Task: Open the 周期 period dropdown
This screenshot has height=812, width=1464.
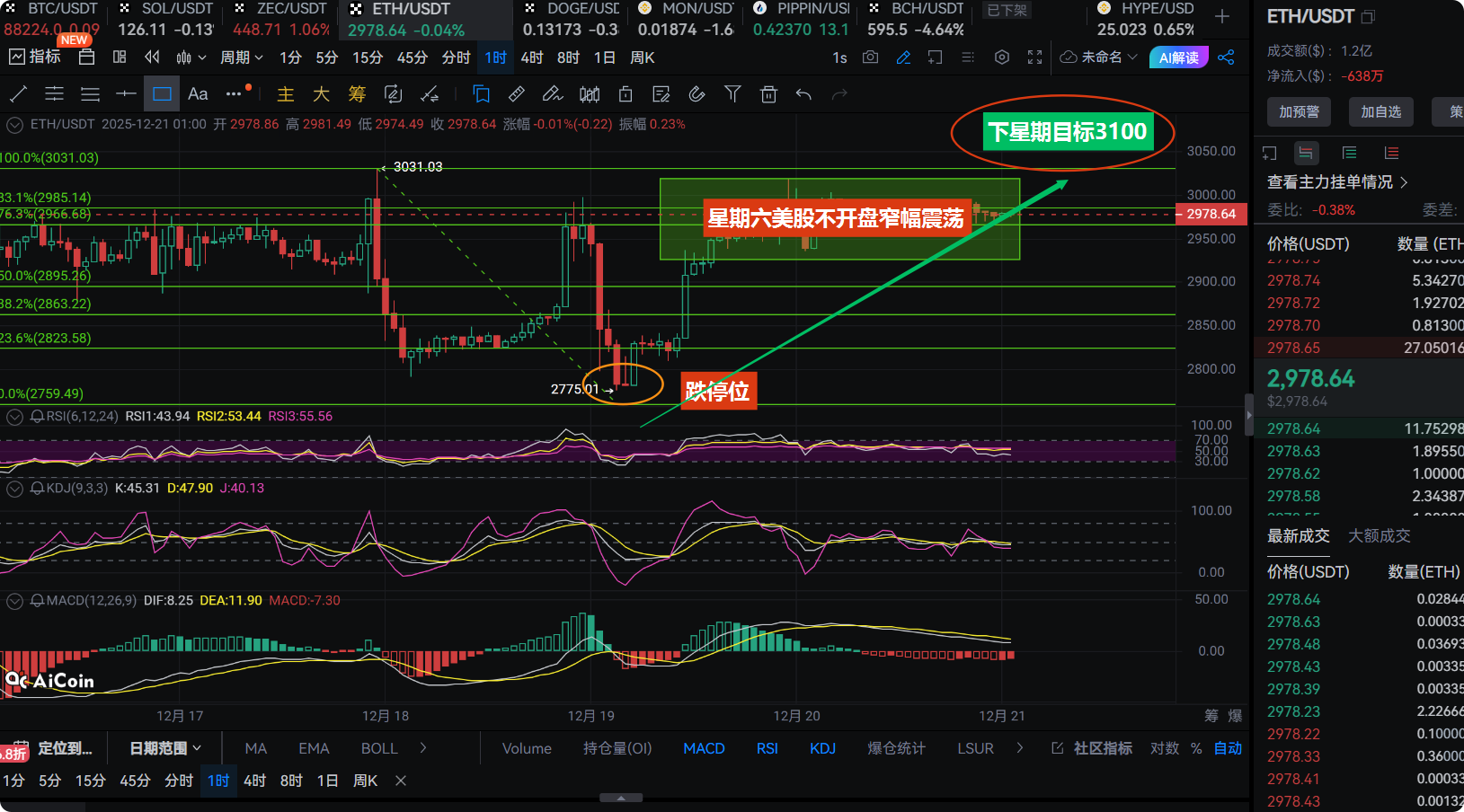Action: coord(242,57)
